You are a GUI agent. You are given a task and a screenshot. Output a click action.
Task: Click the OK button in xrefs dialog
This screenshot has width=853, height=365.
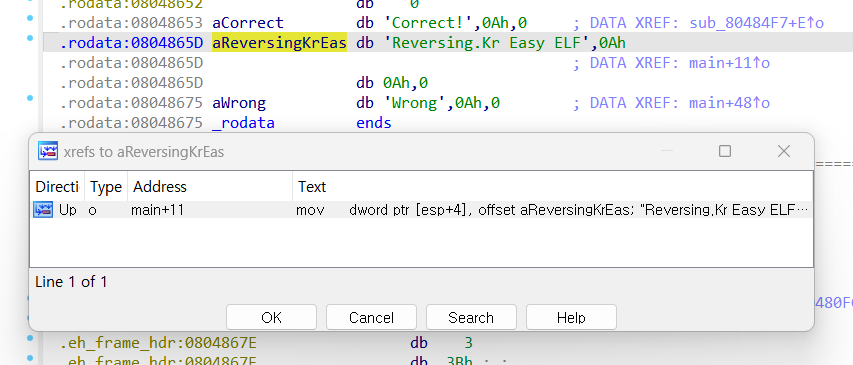click(271, 317)
